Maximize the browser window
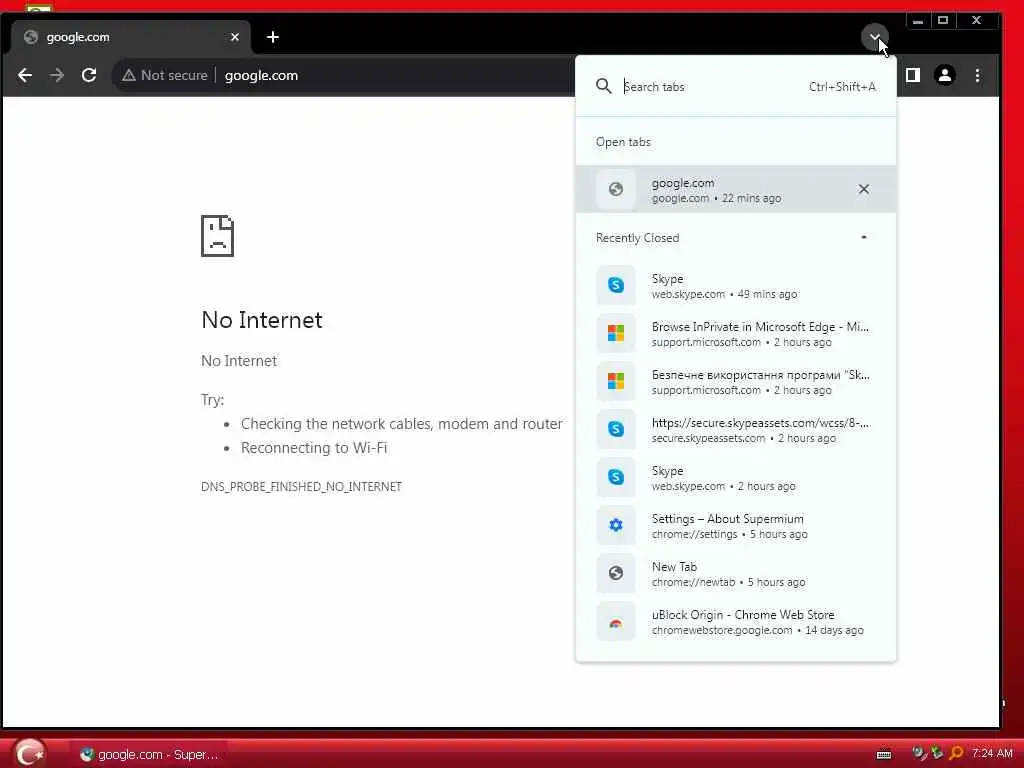 943,21
